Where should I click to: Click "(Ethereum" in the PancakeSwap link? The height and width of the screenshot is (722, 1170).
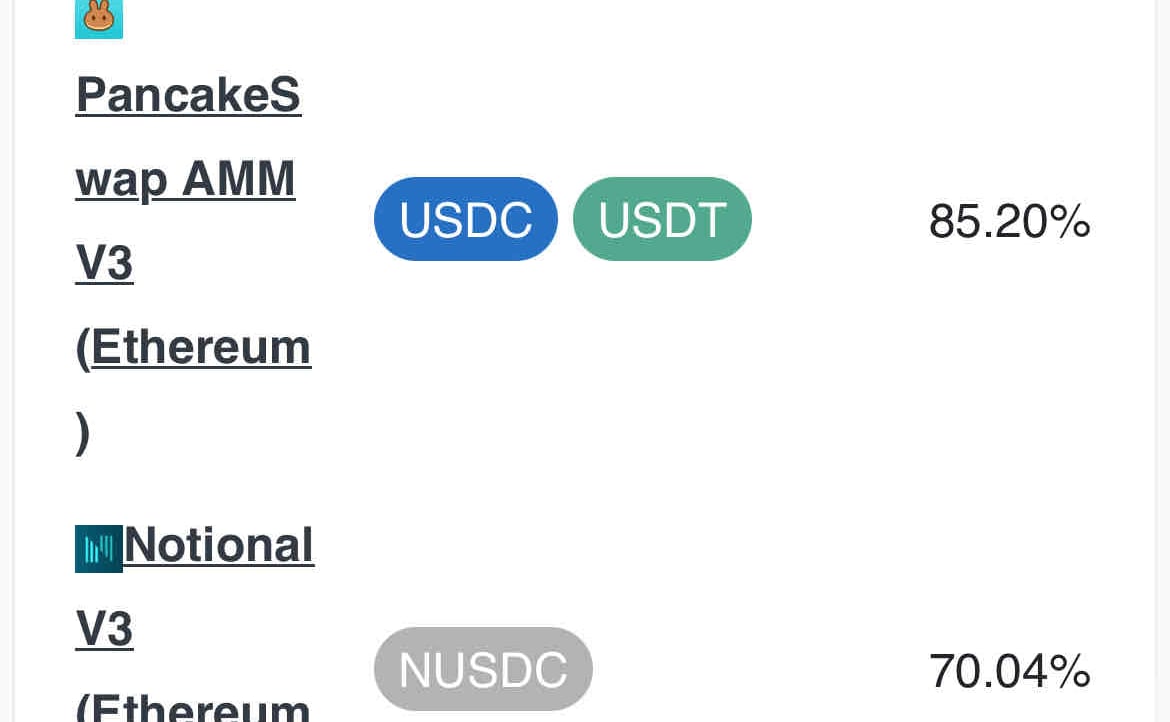193,347
